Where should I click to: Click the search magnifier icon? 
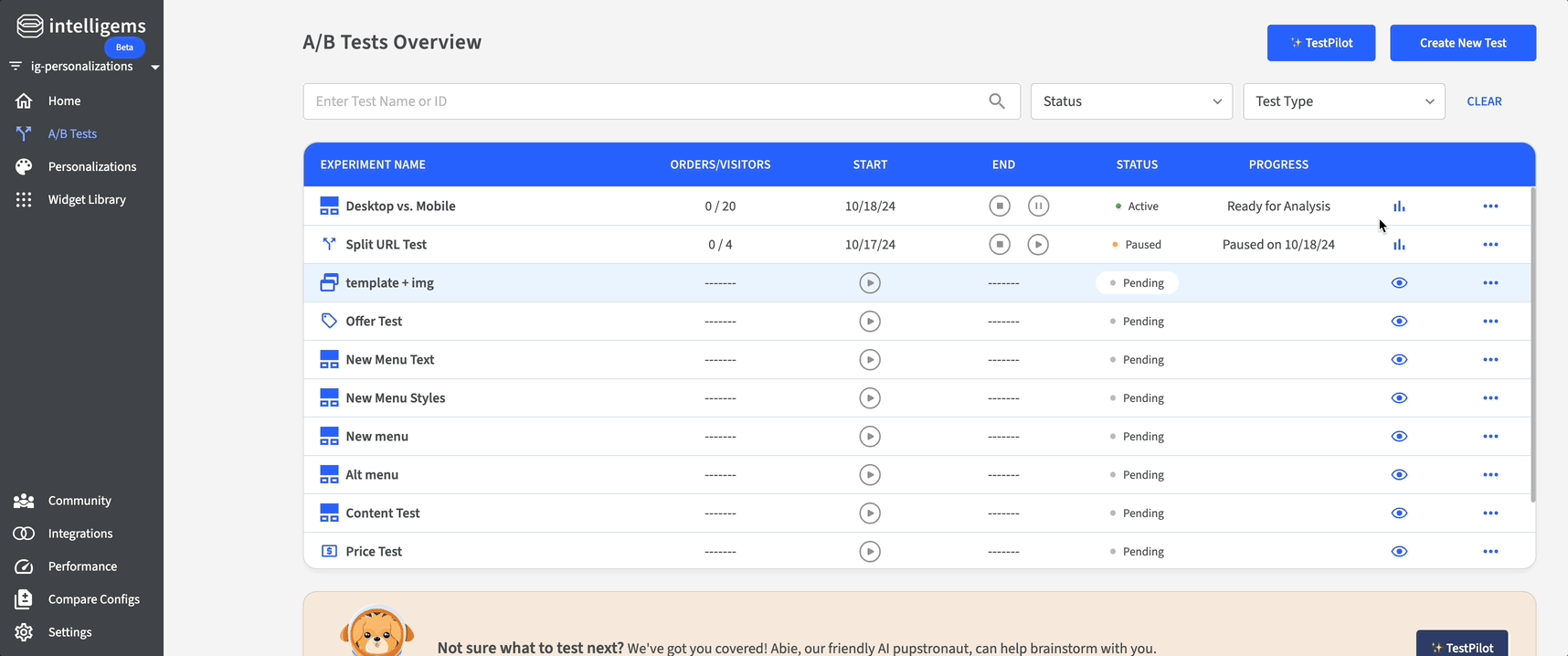[997, 101]
